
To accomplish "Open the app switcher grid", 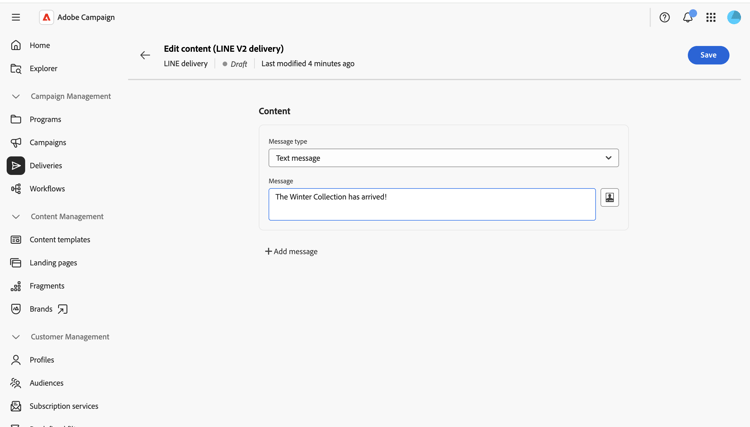I will [x=711, y=17].
